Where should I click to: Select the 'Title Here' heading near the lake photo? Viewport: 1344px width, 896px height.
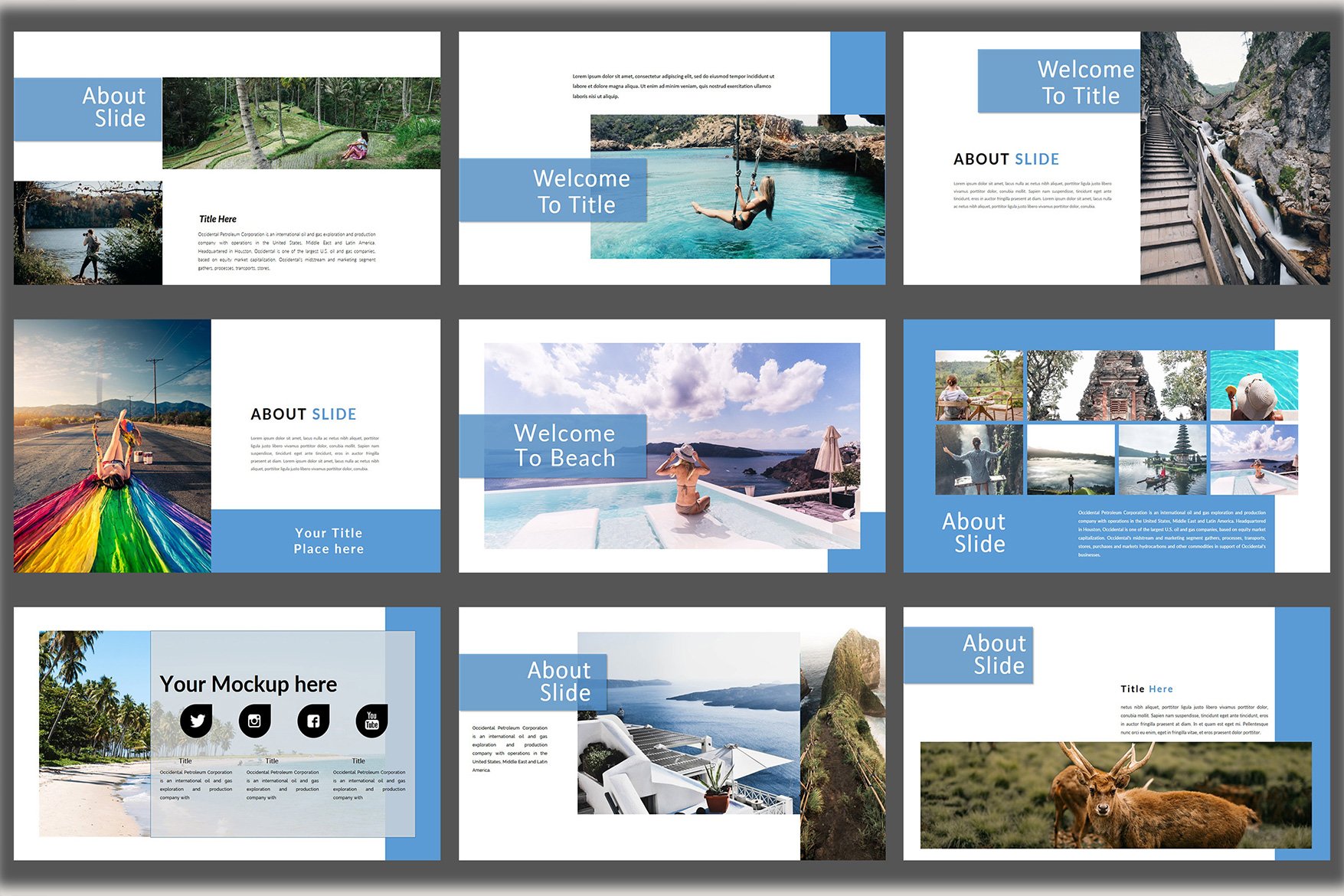click(x=217, y=218)
